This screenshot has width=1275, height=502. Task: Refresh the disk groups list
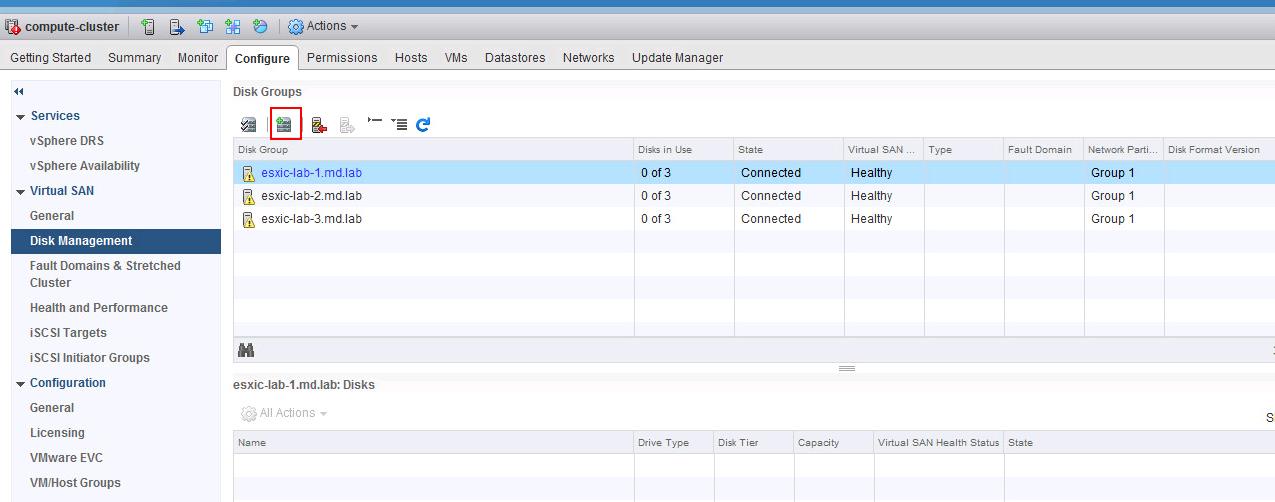click(423, 124)
